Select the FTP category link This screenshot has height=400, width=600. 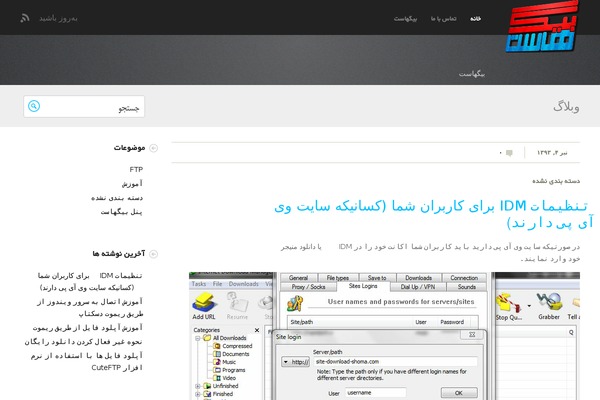pyautogui.click(x=136, y=169)
